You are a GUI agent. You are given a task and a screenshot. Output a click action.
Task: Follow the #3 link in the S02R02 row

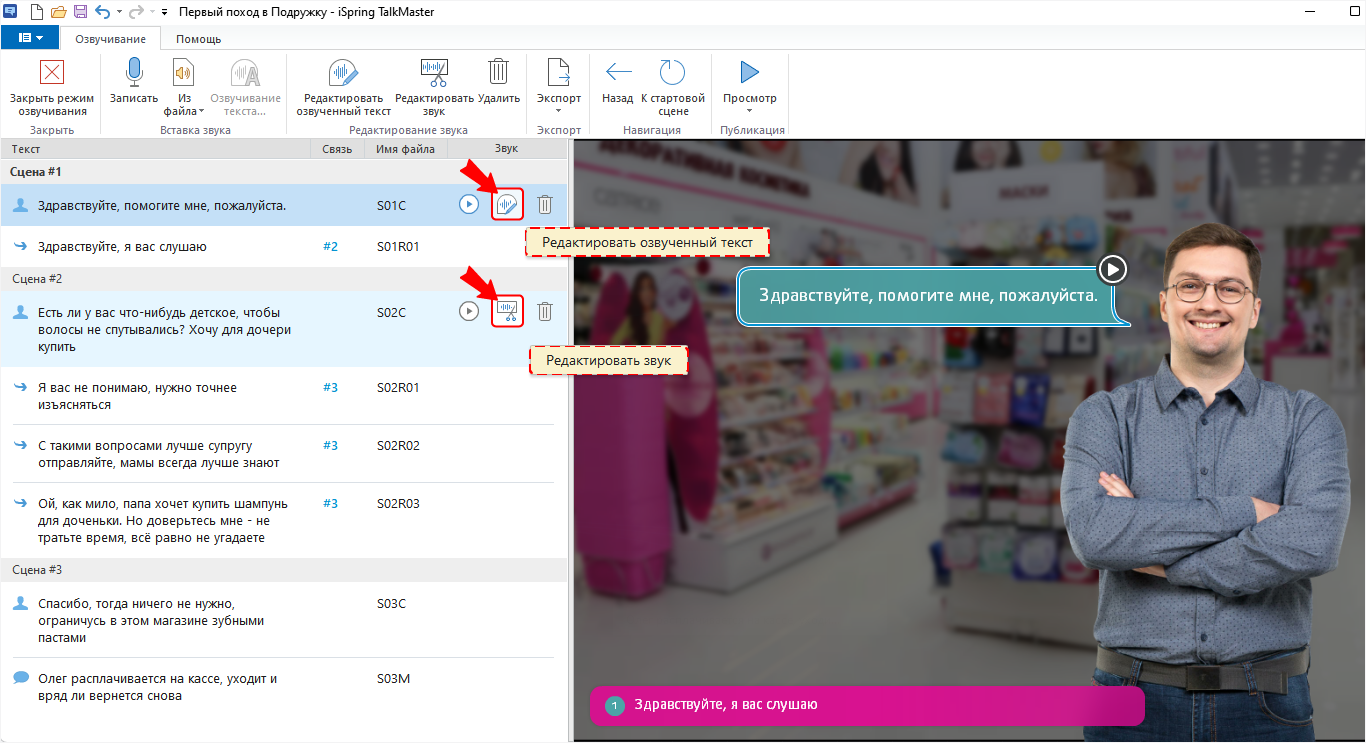(331, 445)
